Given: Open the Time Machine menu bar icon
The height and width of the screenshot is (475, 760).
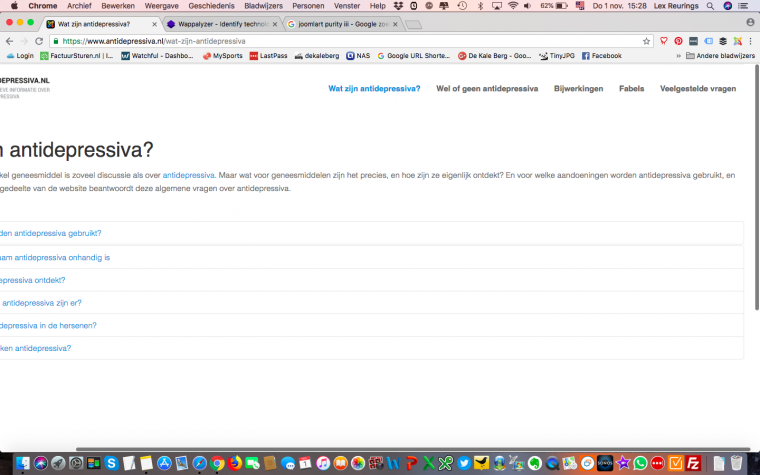Looking at the screenshot, I should 462,6.
